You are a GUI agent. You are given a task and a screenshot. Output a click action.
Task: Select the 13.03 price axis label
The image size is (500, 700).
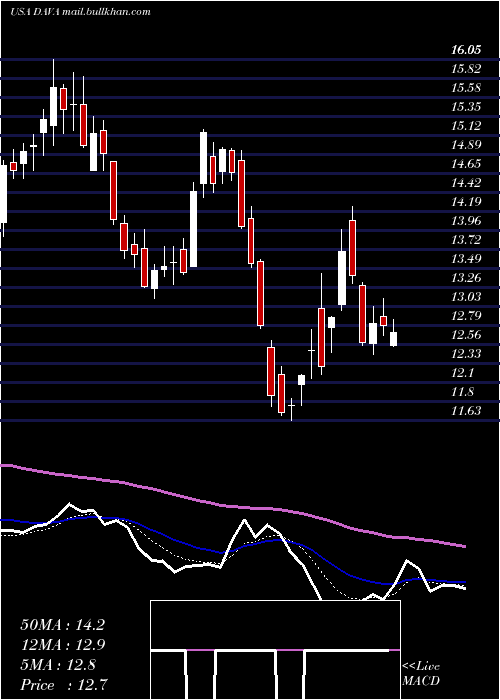click(x=466, y=297)
